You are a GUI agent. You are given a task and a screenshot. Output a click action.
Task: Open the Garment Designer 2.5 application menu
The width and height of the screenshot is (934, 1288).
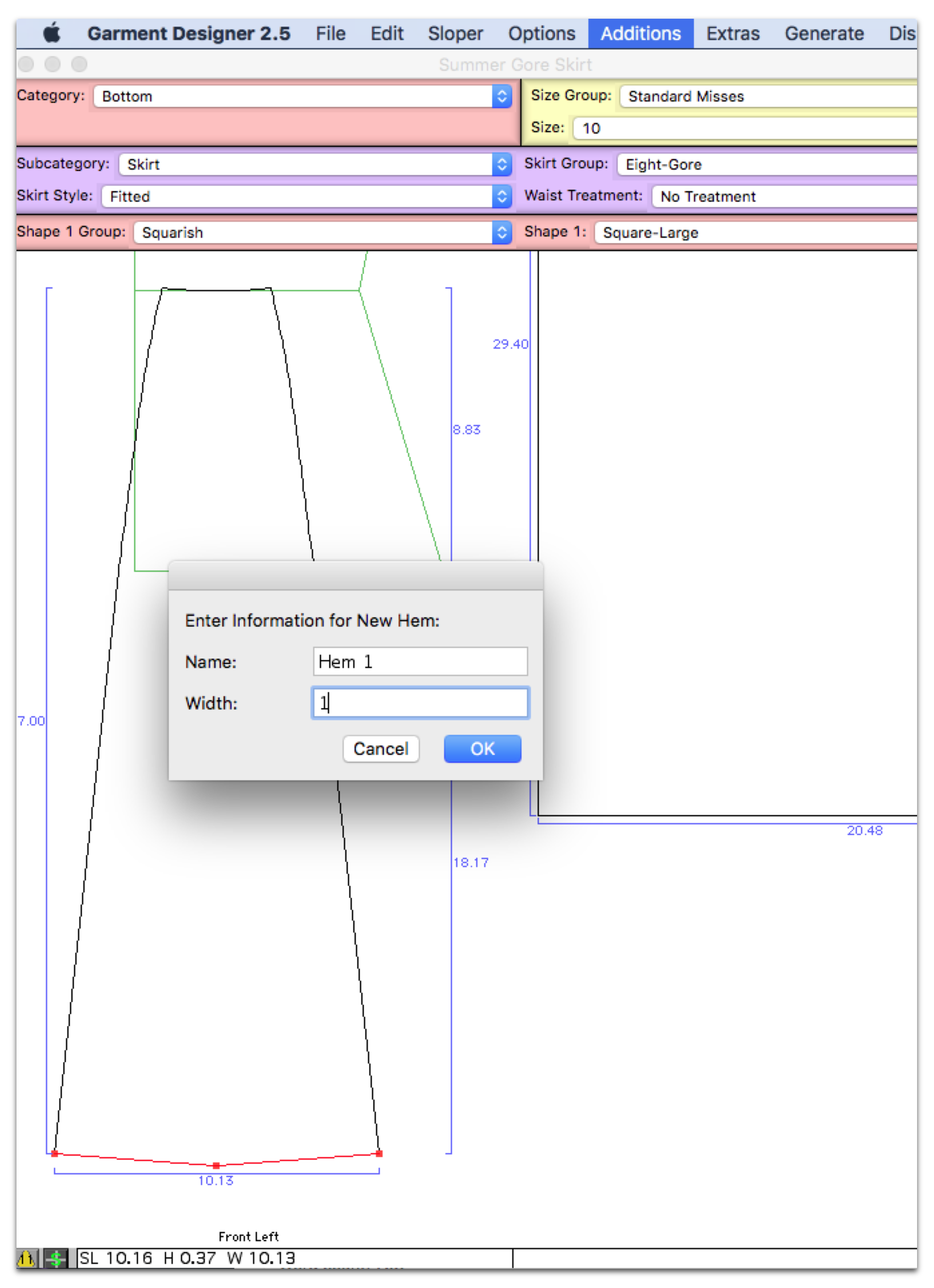[188, 33]
